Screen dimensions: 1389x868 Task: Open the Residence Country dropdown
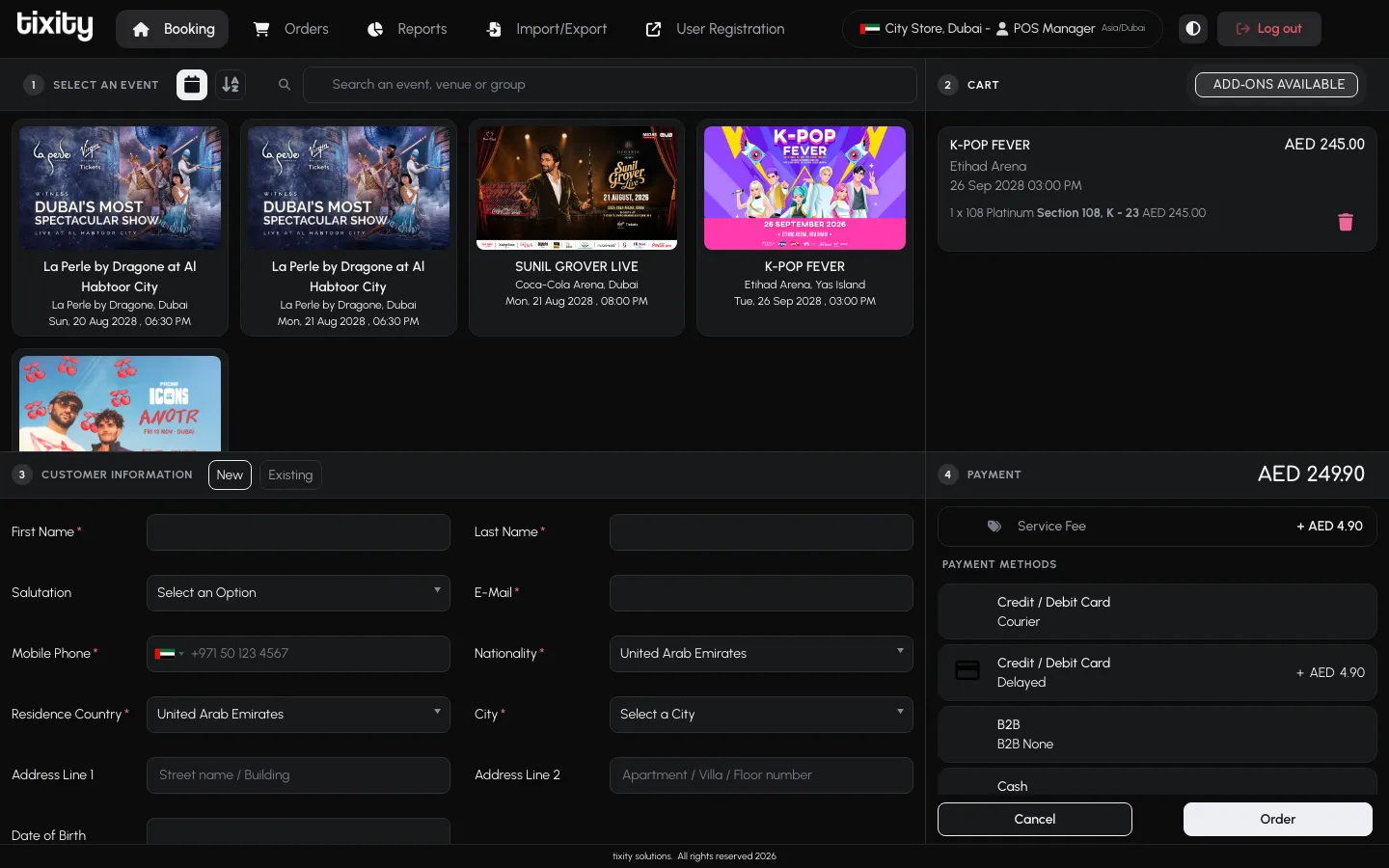(x=298, y=715)
